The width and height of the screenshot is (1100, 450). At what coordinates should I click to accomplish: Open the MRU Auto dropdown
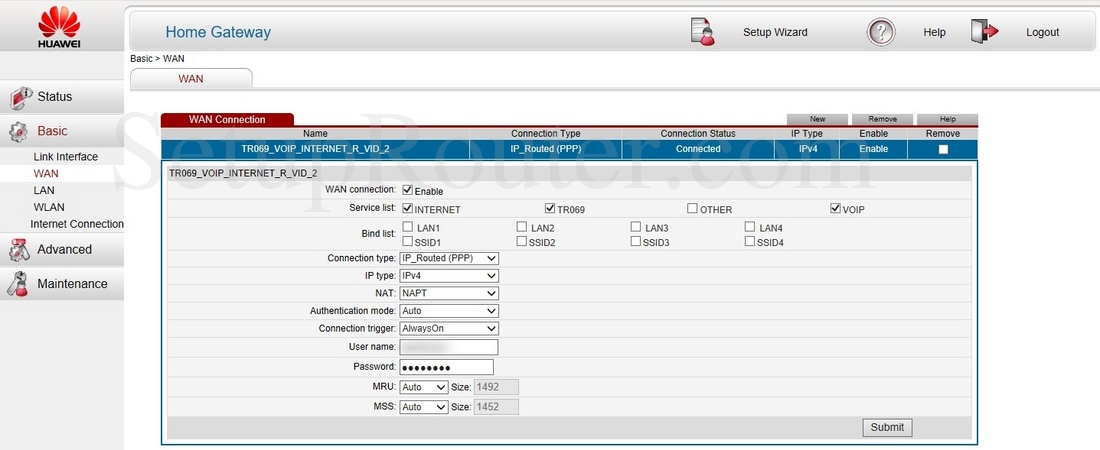[424, 388]
